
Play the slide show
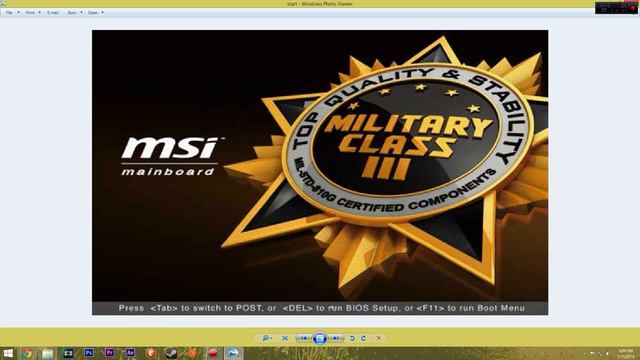click(x=320, y=338)
